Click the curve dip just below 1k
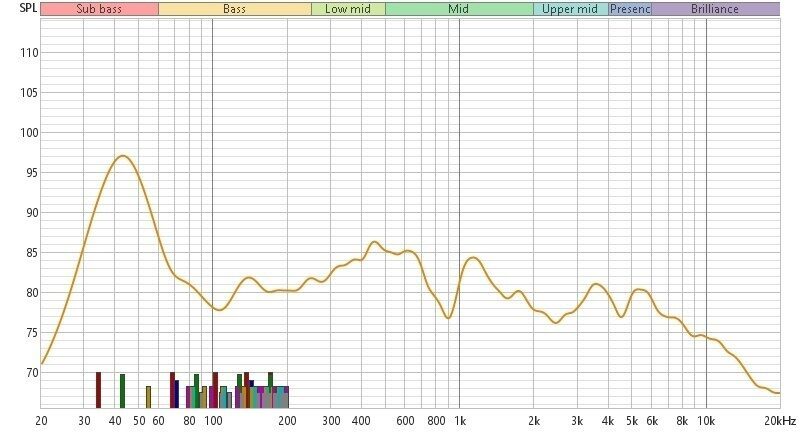The image size is (800, 433). pyautogui.click(x=448, y=318)
